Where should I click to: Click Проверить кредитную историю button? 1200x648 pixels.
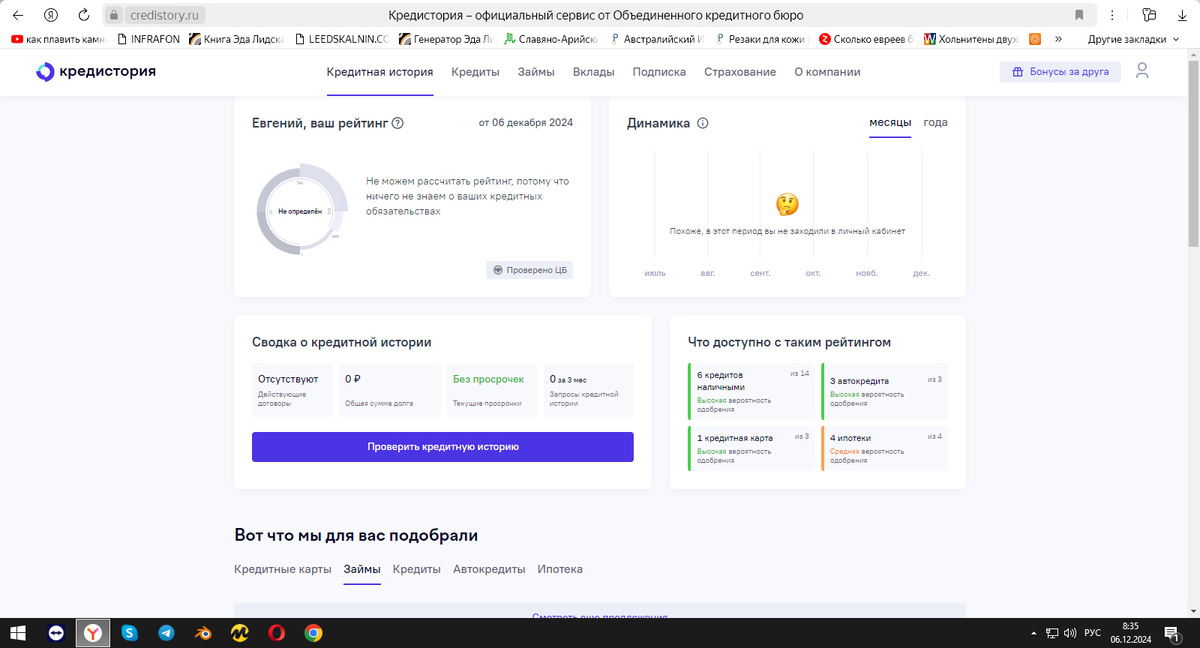point(443,447)
